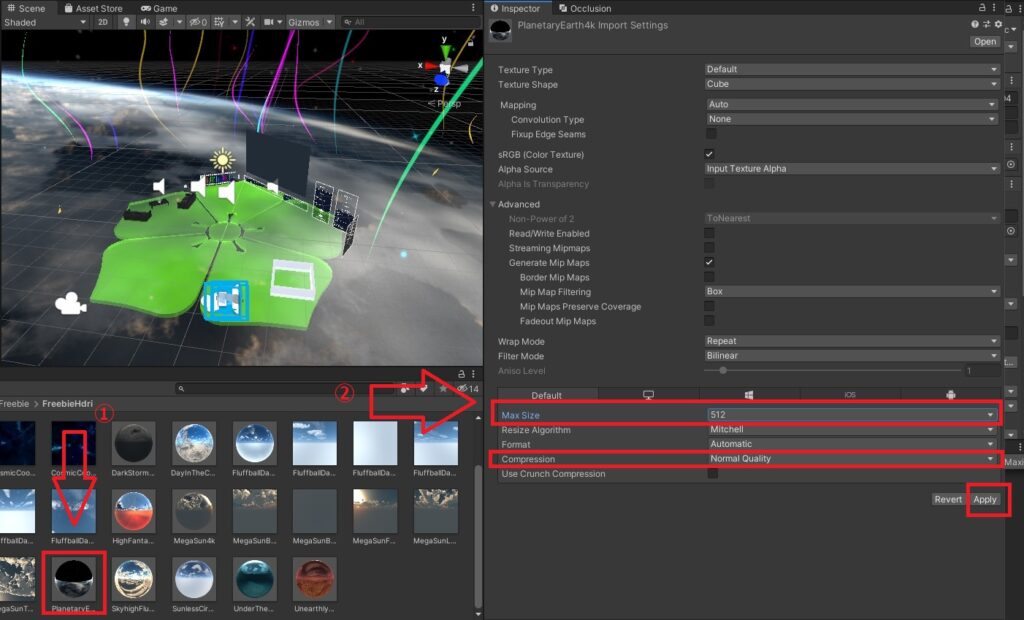Select the PlanetaryE texture thumbnail

click(x=73, y=581)
